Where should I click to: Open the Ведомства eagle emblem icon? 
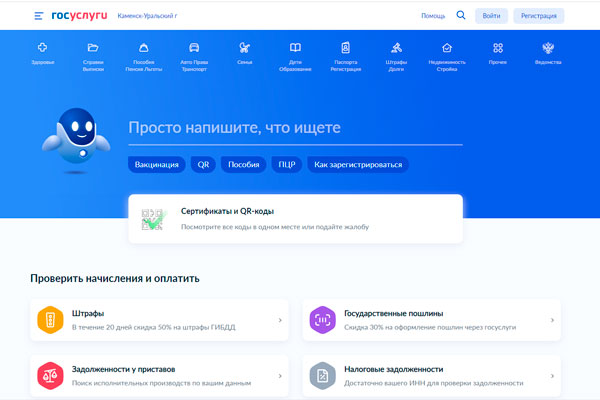(548, 47)
